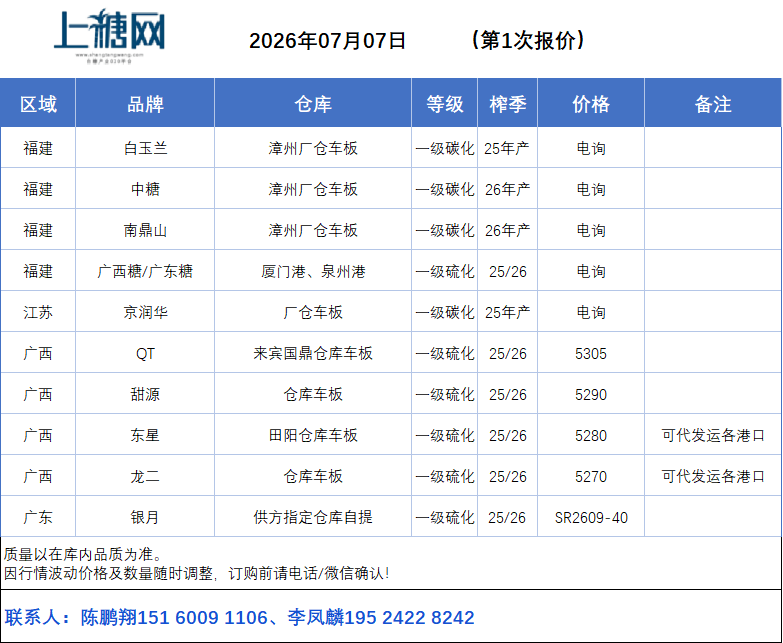Click the （第1次报价） label
Screen dimensions: 783x643
tap(527, 40)
